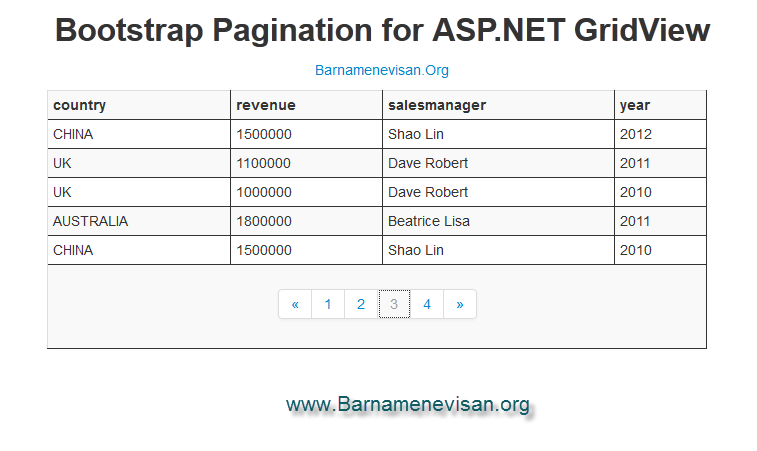Click the page heading title text
Screen dimensions: 757x451
pyautogui.click(x=382, y=31)
